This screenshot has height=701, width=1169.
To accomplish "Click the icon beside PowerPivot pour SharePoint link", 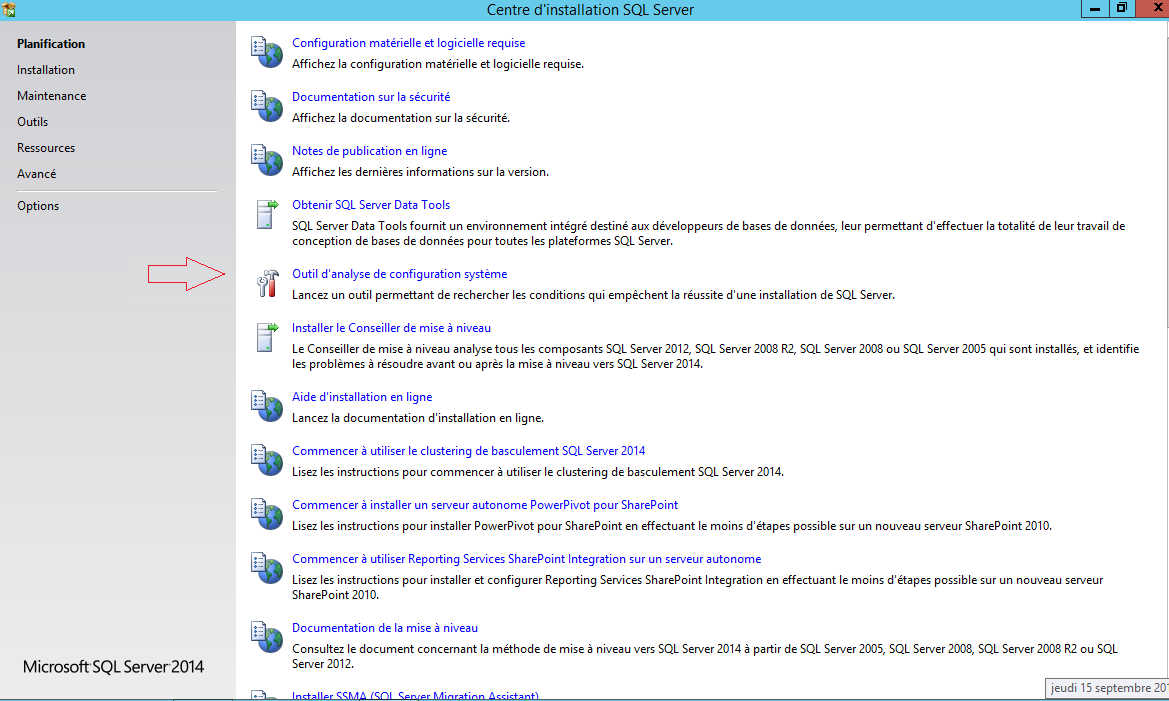I will pos(266,514).
